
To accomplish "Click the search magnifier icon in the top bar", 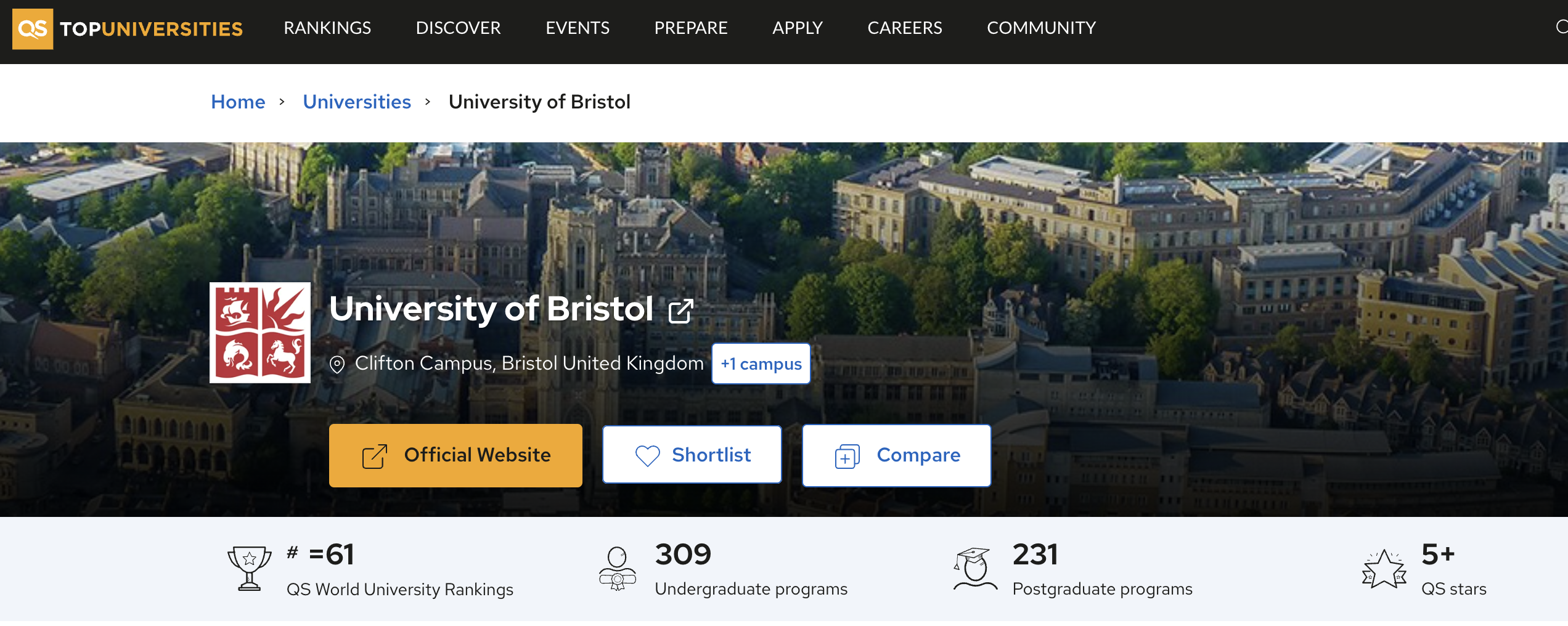I will [1561, 27].
